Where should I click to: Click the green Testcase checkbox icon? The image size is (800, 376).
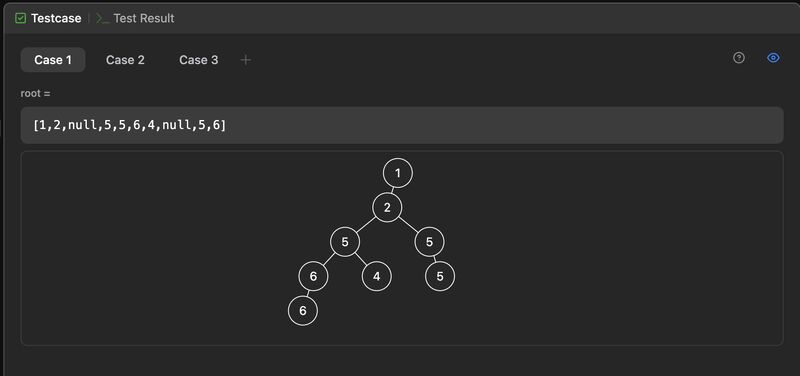[x=20, y=18]
